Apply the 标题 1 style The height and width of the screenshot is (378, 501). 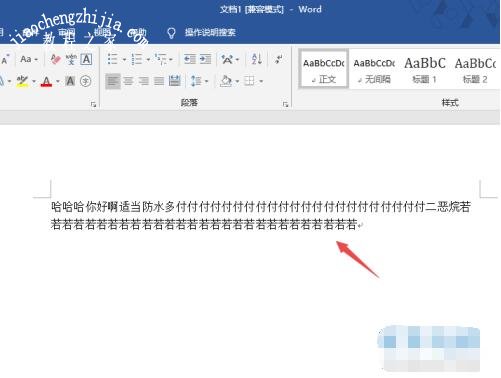(x=425, y=69)
